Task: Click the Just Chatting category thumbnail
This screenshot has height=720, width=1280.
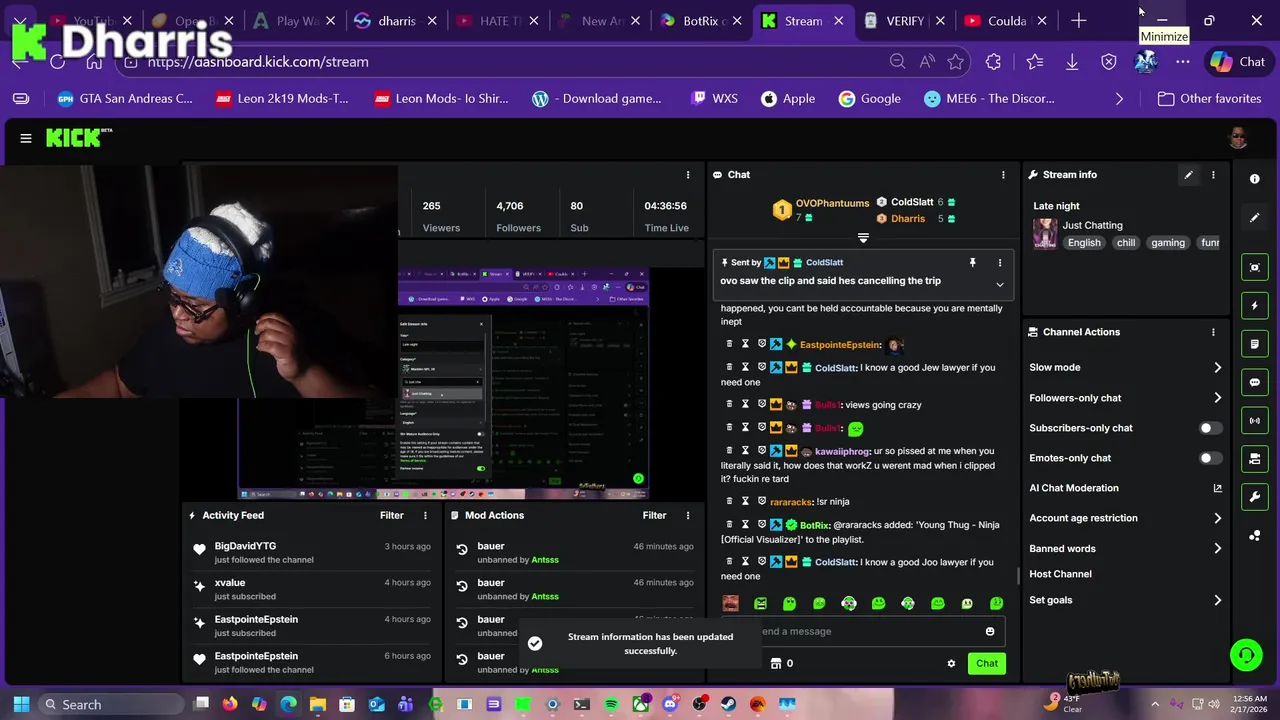Action: pos(1045,233)
